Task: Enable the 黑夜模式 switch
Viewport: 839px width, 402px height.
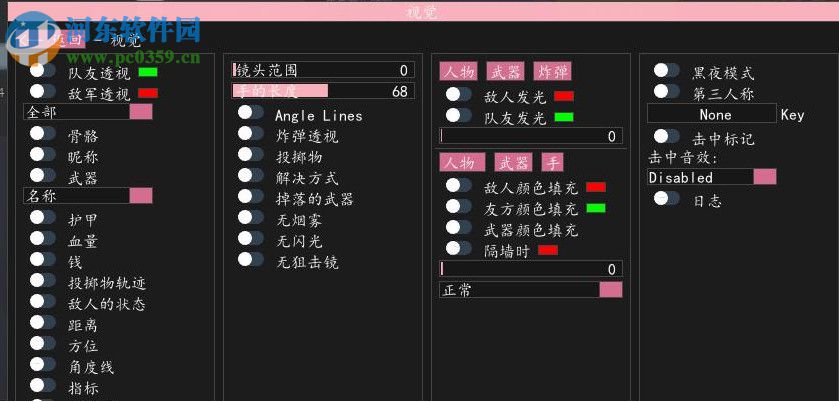Action: pyautogui.click(x=667, y=70)
